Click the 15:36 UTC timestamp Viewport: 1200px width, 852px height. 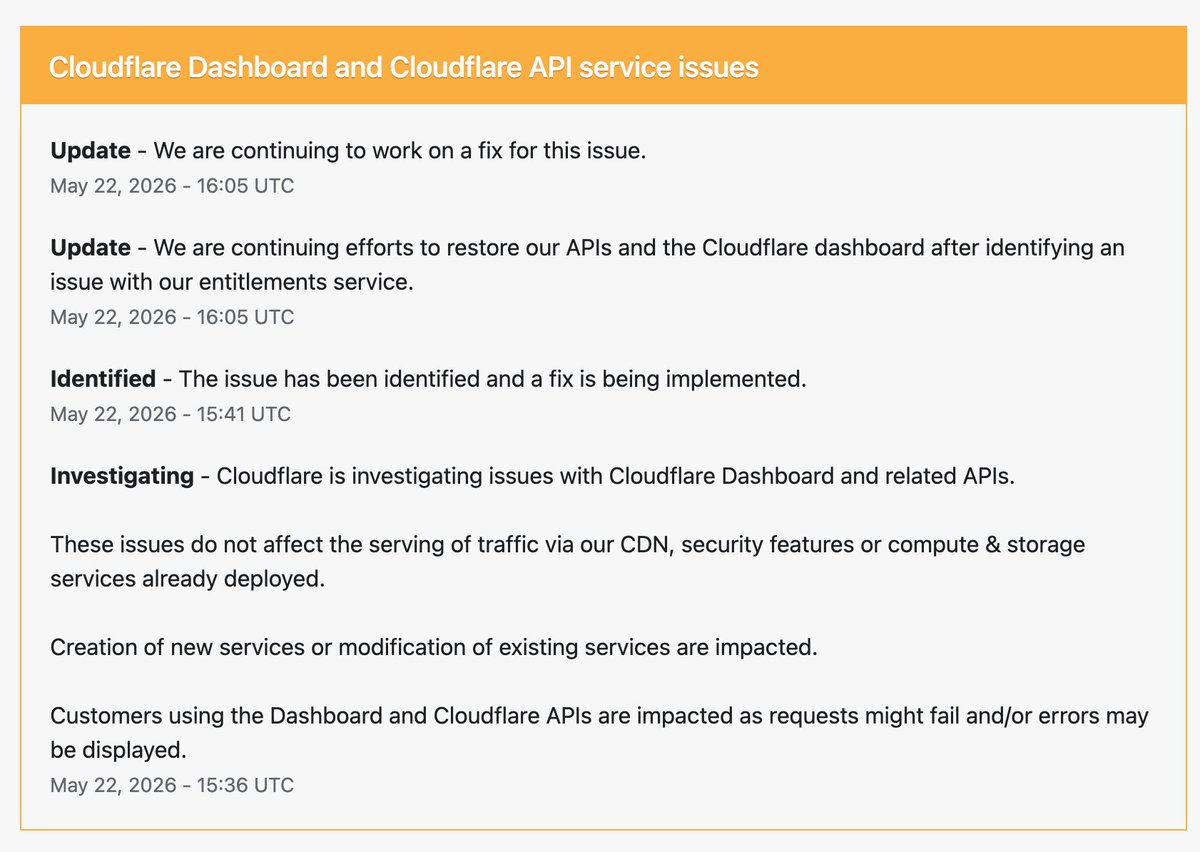(x=172, y=785)
